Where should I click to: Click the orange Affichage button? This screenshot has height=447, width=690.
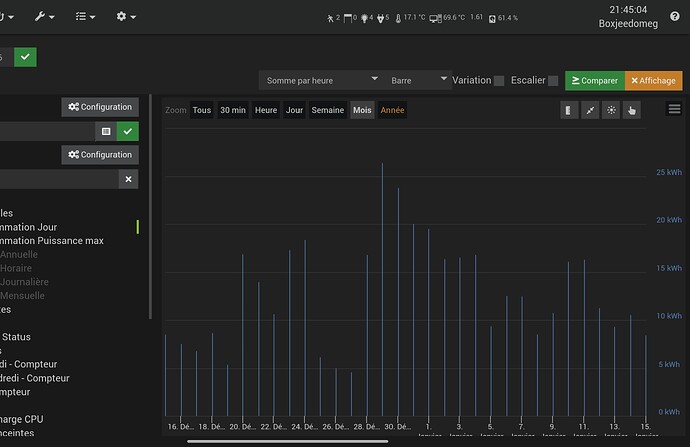653,81
